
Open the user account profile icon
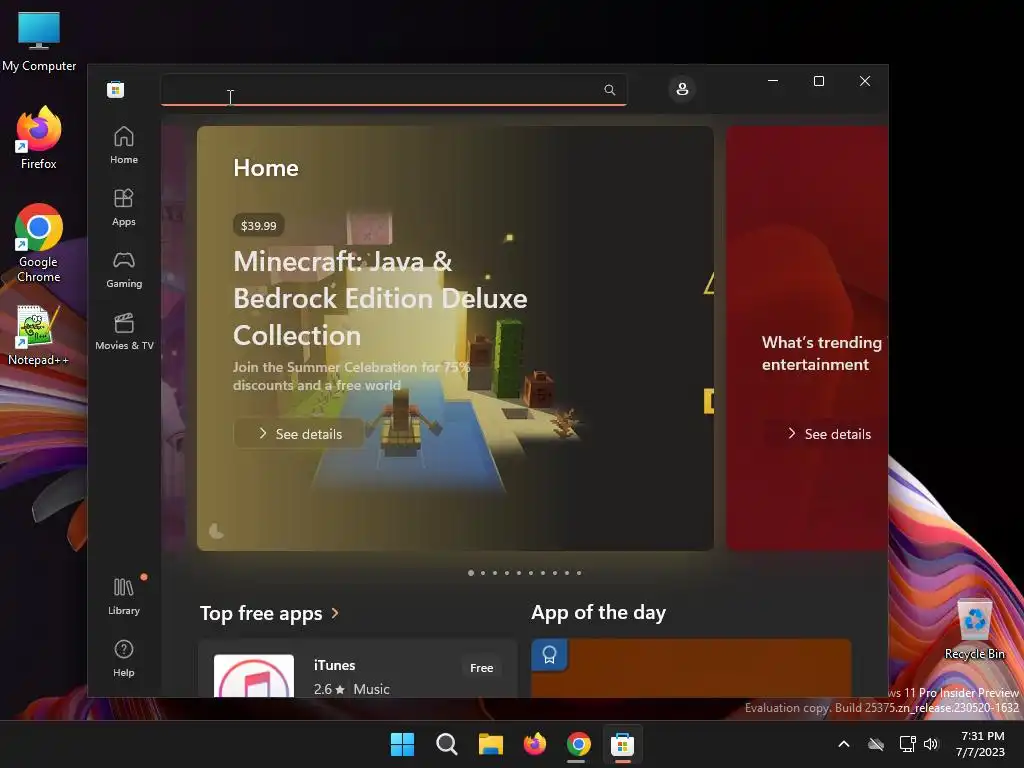682,89
